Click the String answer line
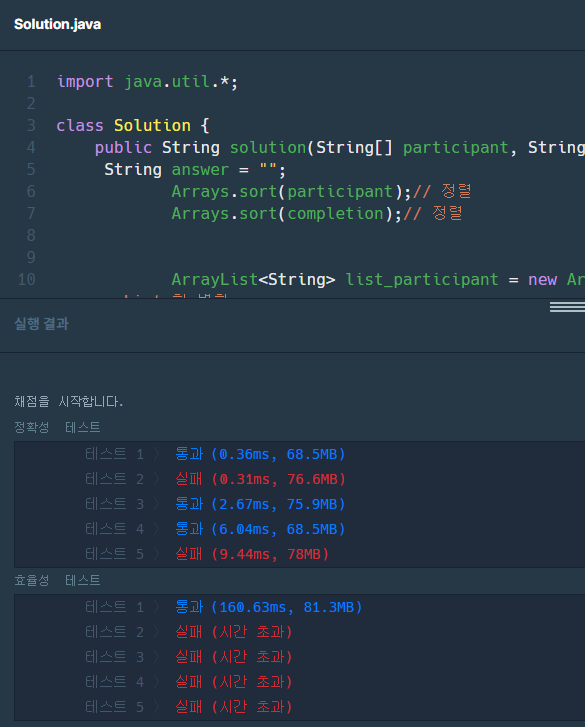 (195, 170)
